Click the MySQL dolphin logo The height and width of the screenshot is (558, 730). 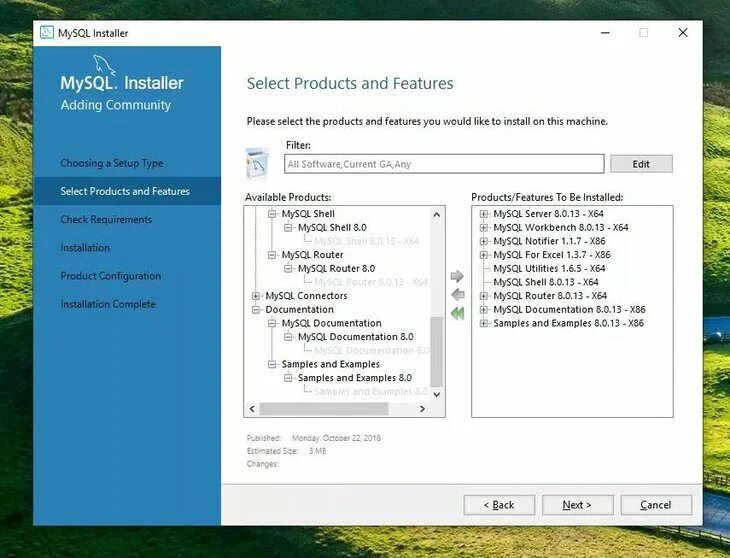click(104, 65)
